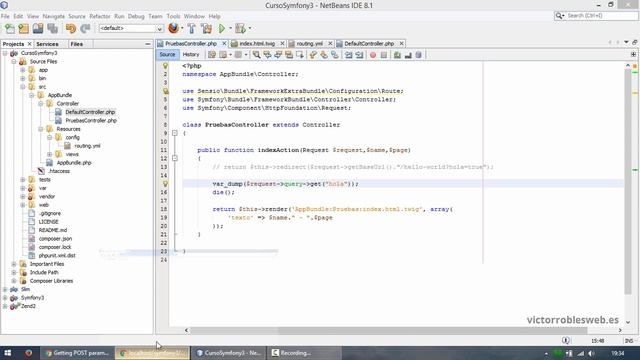Select routing.yml in project tree
The height and width of the screenshot is (360, 640).
[87, 146]
